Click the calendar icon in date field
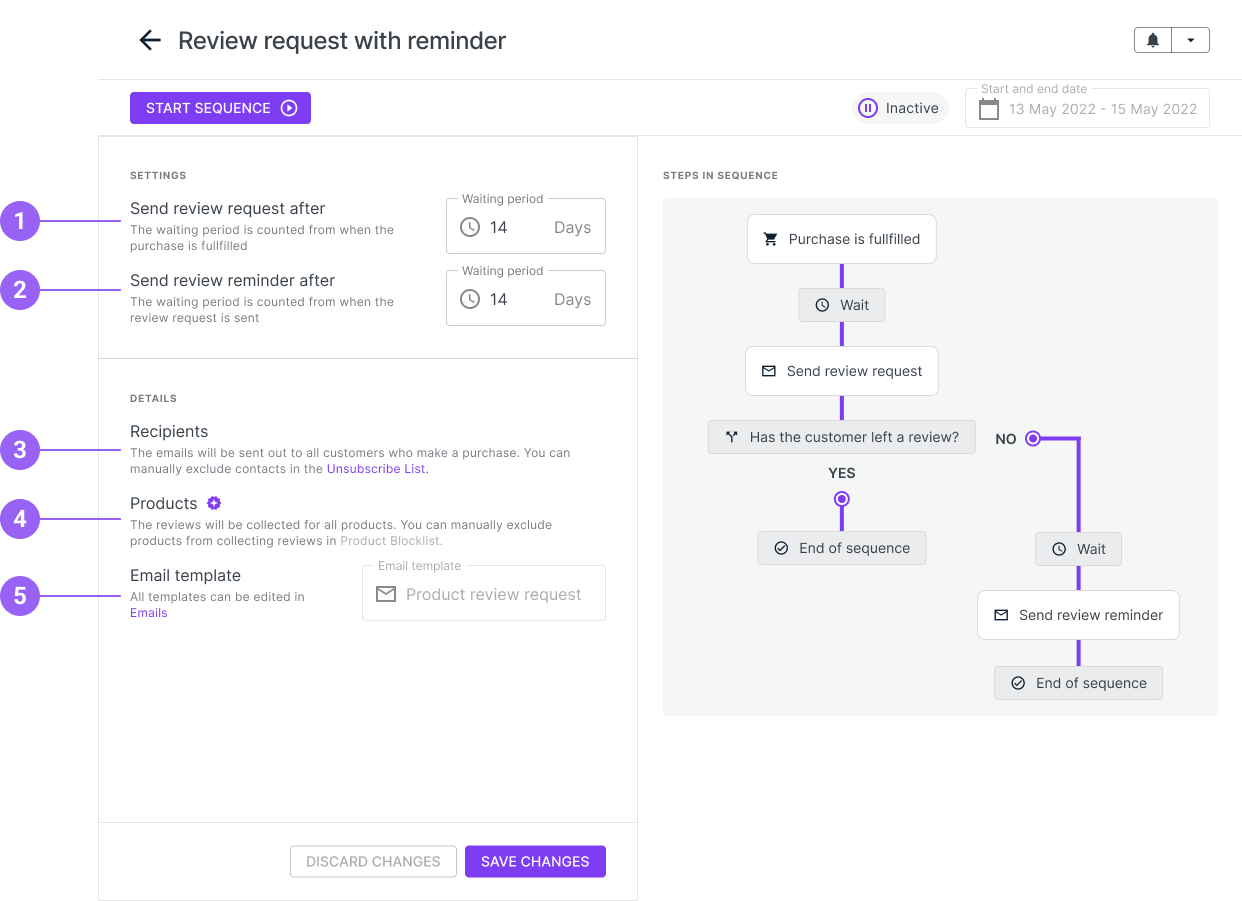The height and width of the screenshot is (901, 1242). [989, 109]
